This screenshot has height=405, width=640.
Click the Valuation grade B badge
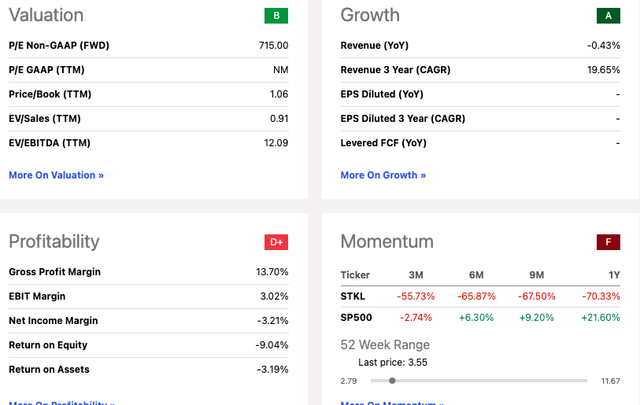(x=275, y=15)
